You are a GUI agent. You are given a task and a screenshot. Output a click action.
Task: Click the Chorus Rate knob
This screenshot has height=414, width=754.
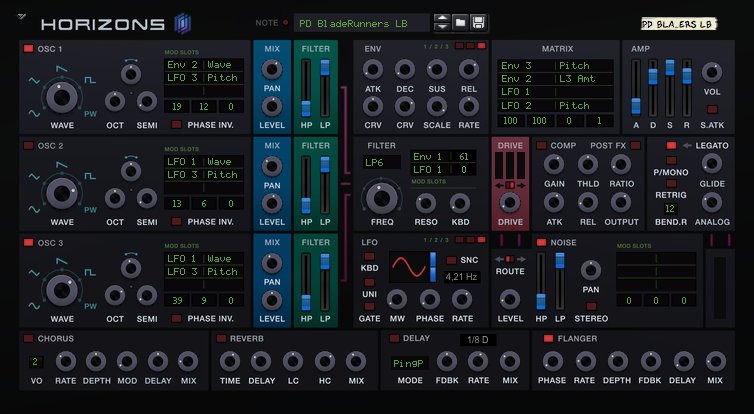click(66, 362)
